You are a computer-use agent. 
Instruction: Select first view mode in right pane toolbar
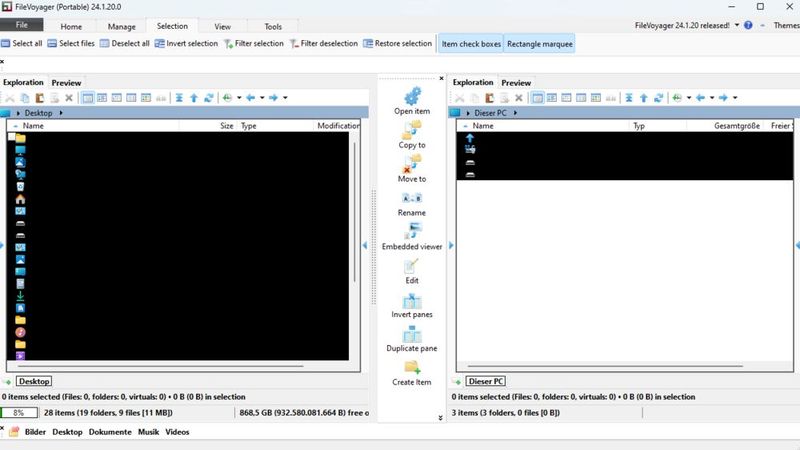pos(537,98)
